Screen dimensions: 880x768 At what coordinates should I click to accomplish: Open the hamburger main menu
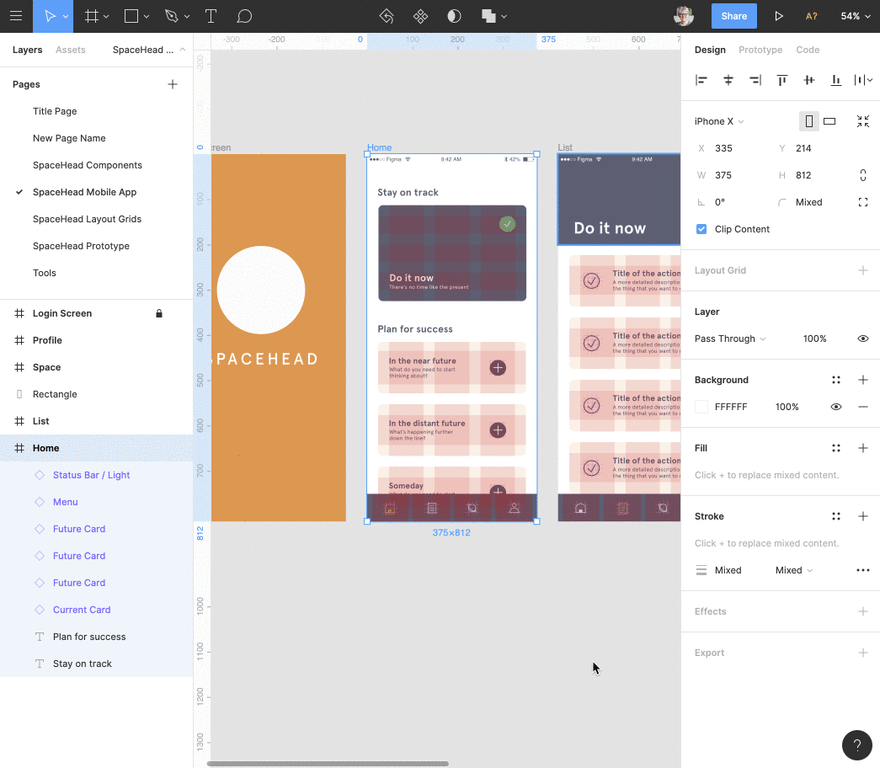[x=16, y=16]
